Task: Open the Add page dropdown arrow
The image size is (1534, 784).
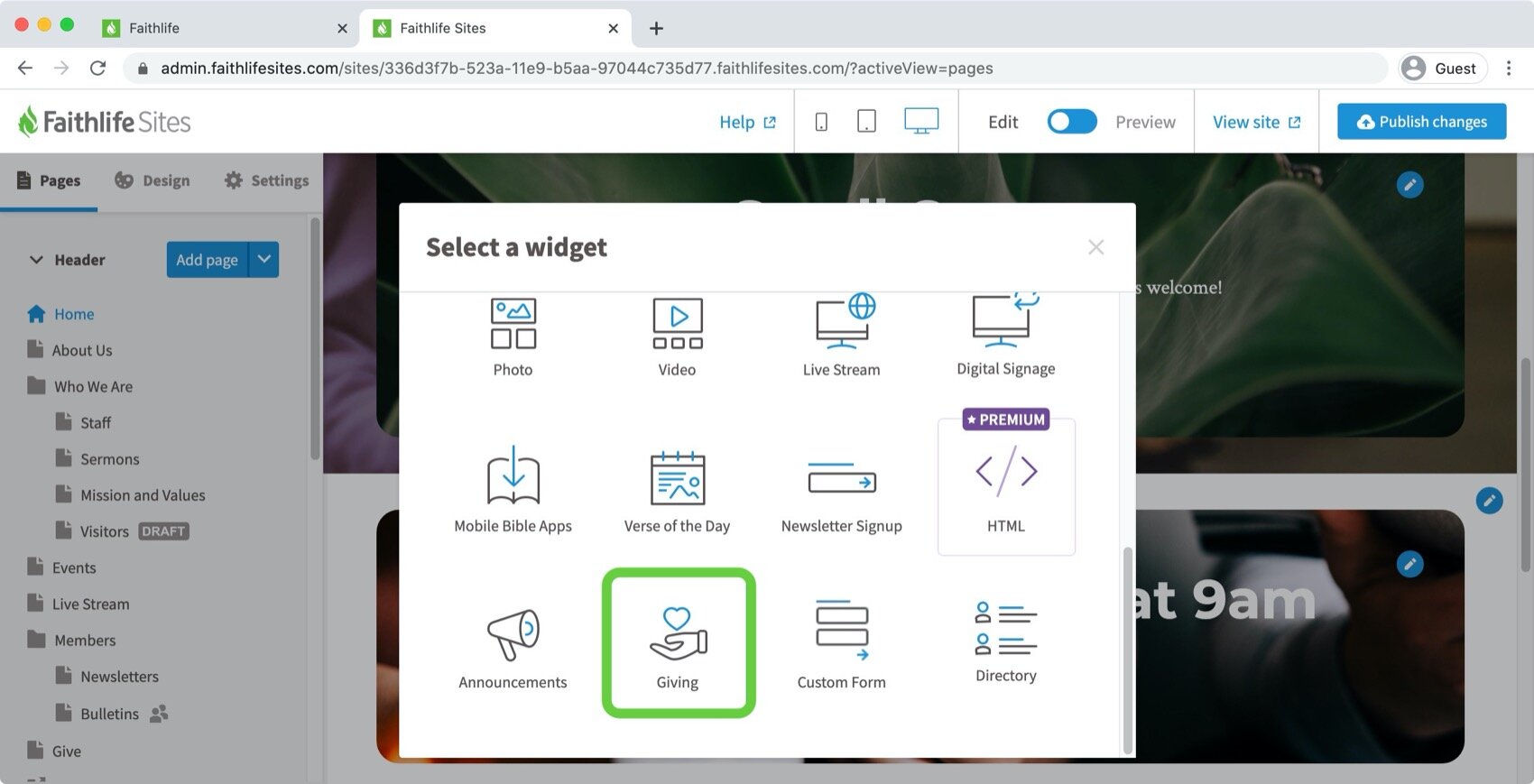Action: 263,260
